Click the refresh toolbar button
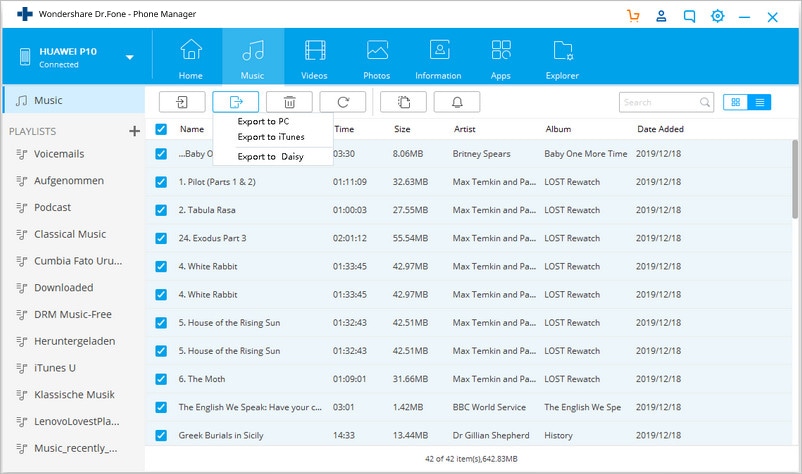The width and height of the screenshot is (802, 474). pos(343,102)
